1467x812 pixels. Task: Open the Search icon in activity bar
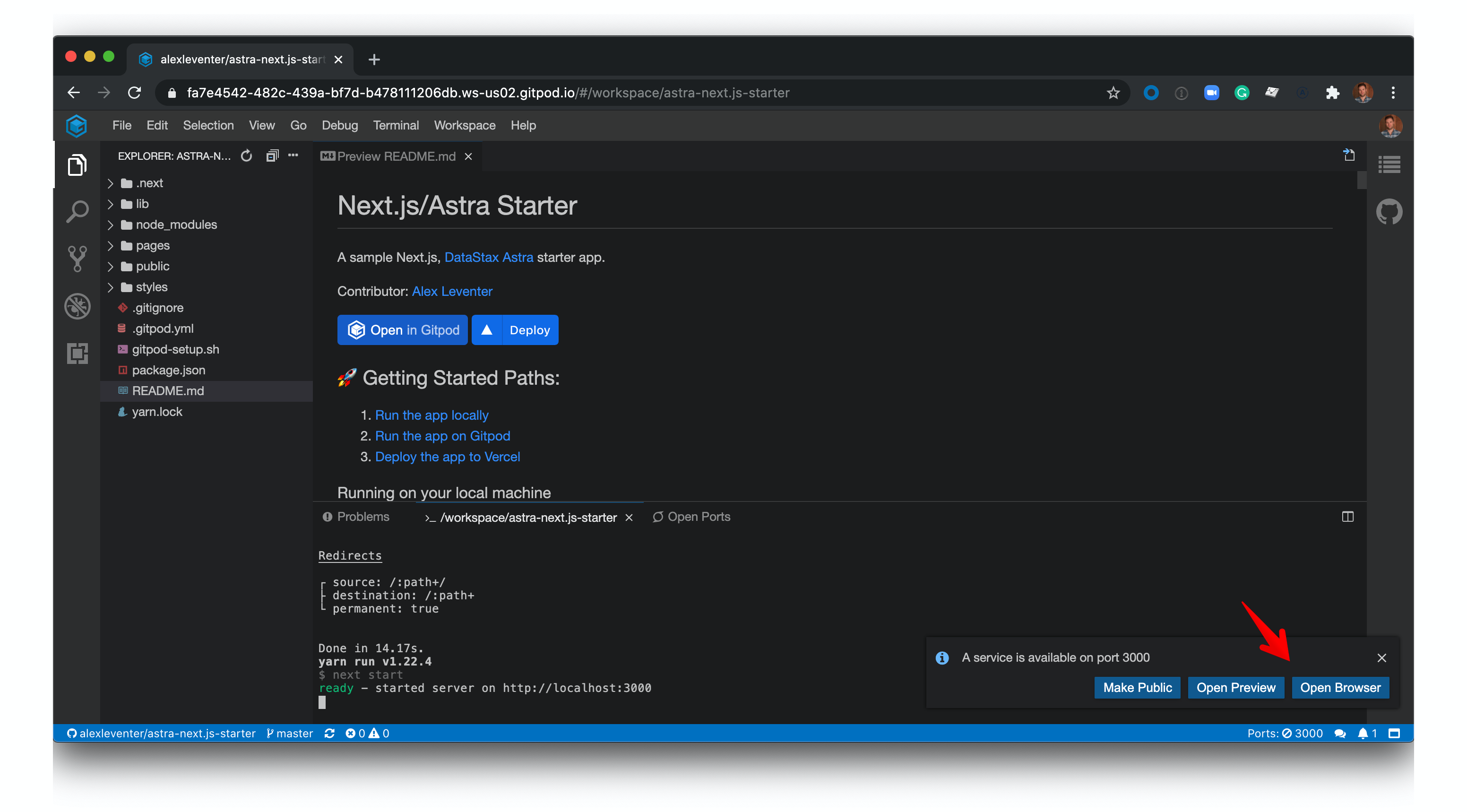tap(77, 212)
